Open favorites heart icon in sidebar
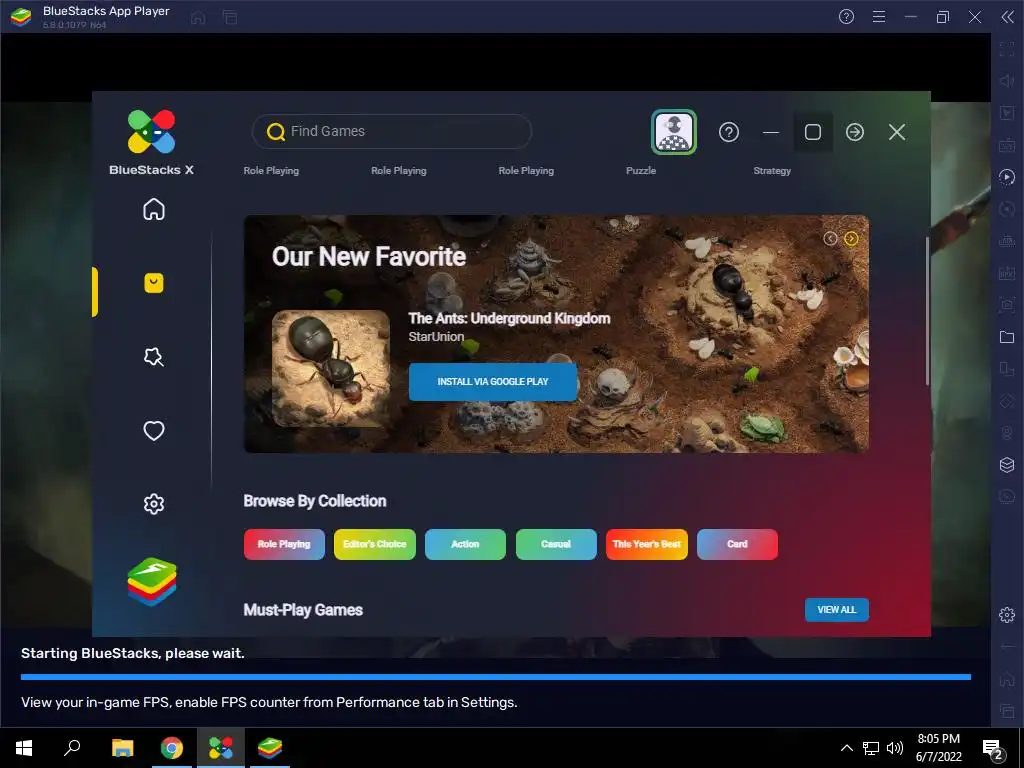This screenshot has height=768, width=1024. [154, 430]
